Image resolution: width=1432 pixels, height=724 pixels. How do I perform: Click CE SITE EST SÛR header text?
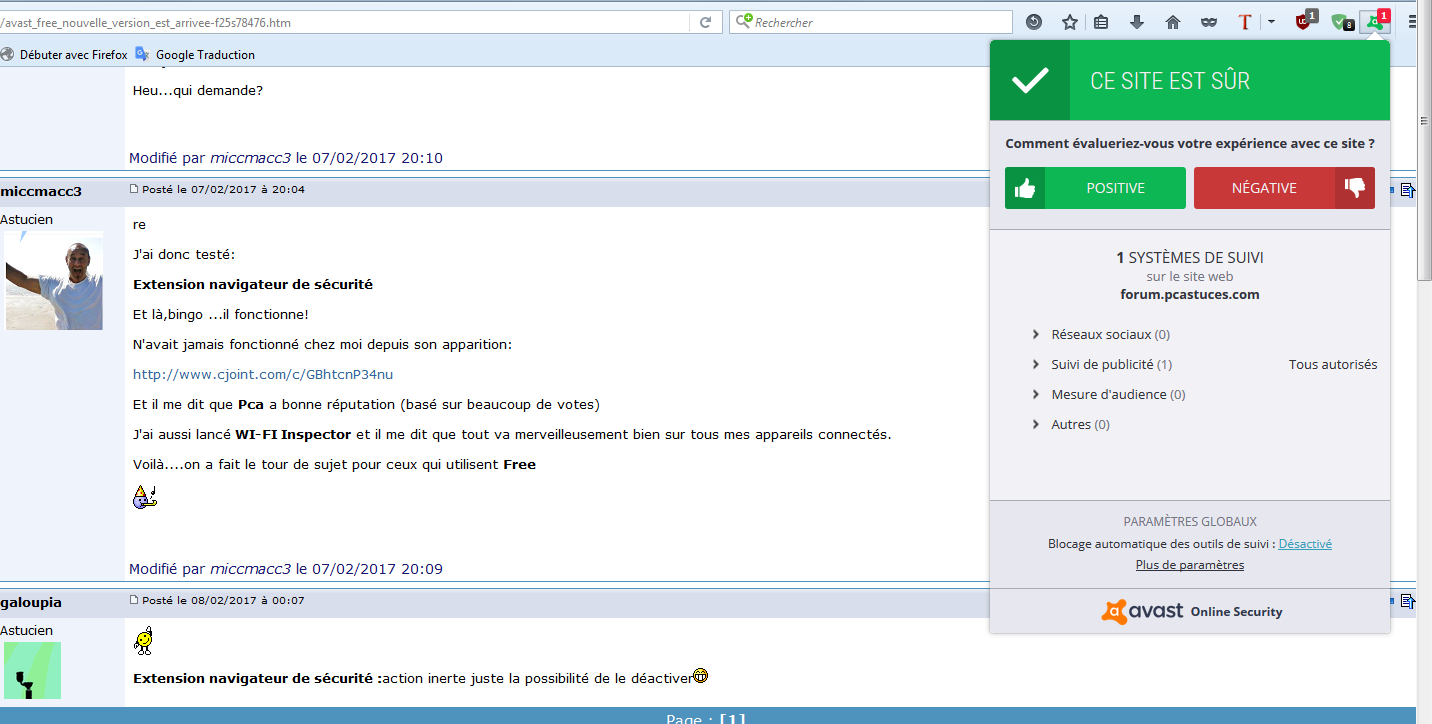(1170, 81)
